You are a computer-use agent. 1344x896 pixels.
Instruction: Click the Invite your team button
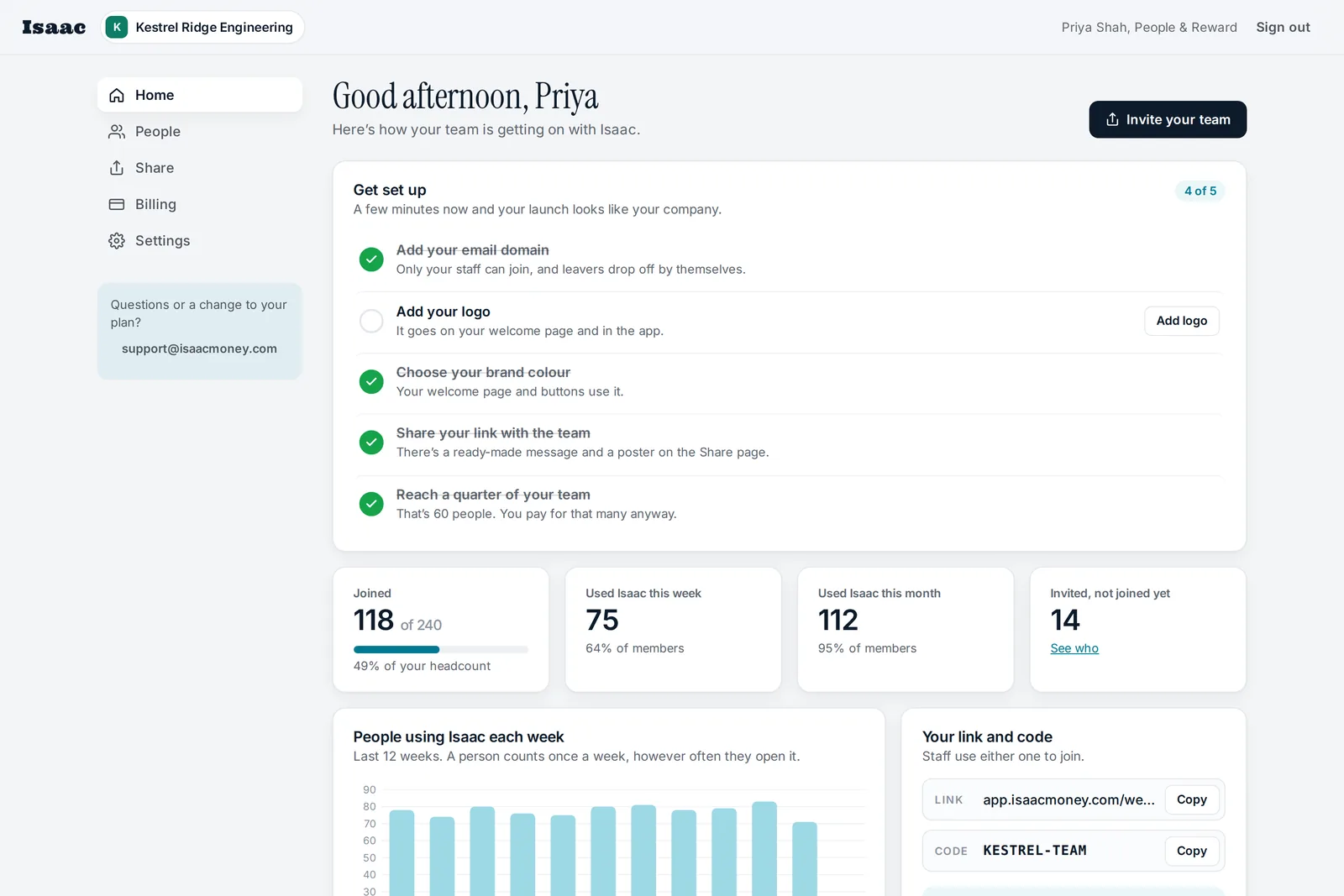[1168, 119]
